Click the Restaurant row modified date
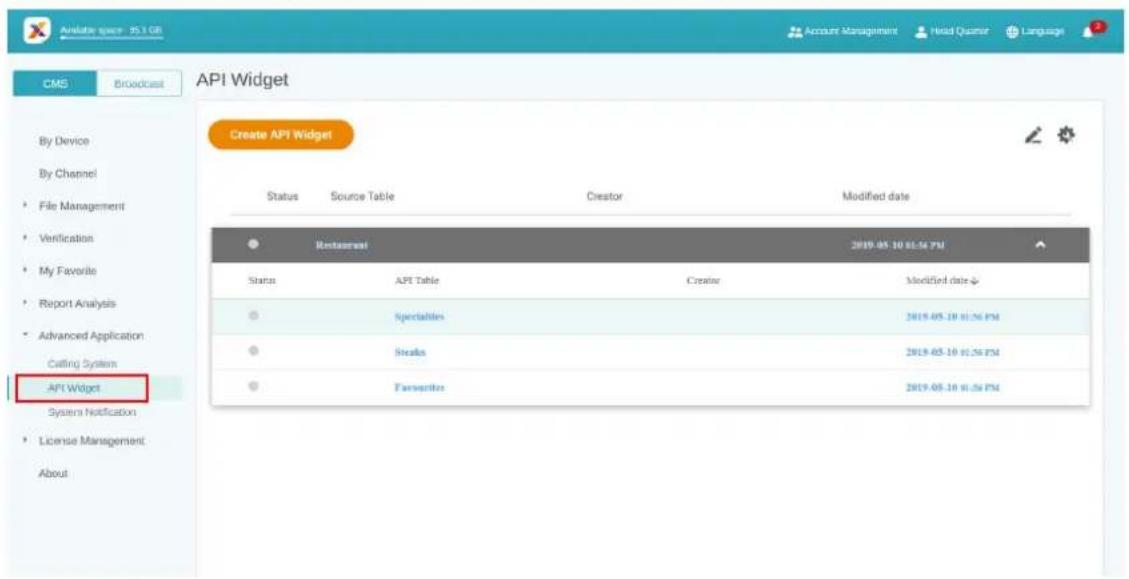The height and width of the screenshot is (579, 1129). click(898, 246)
